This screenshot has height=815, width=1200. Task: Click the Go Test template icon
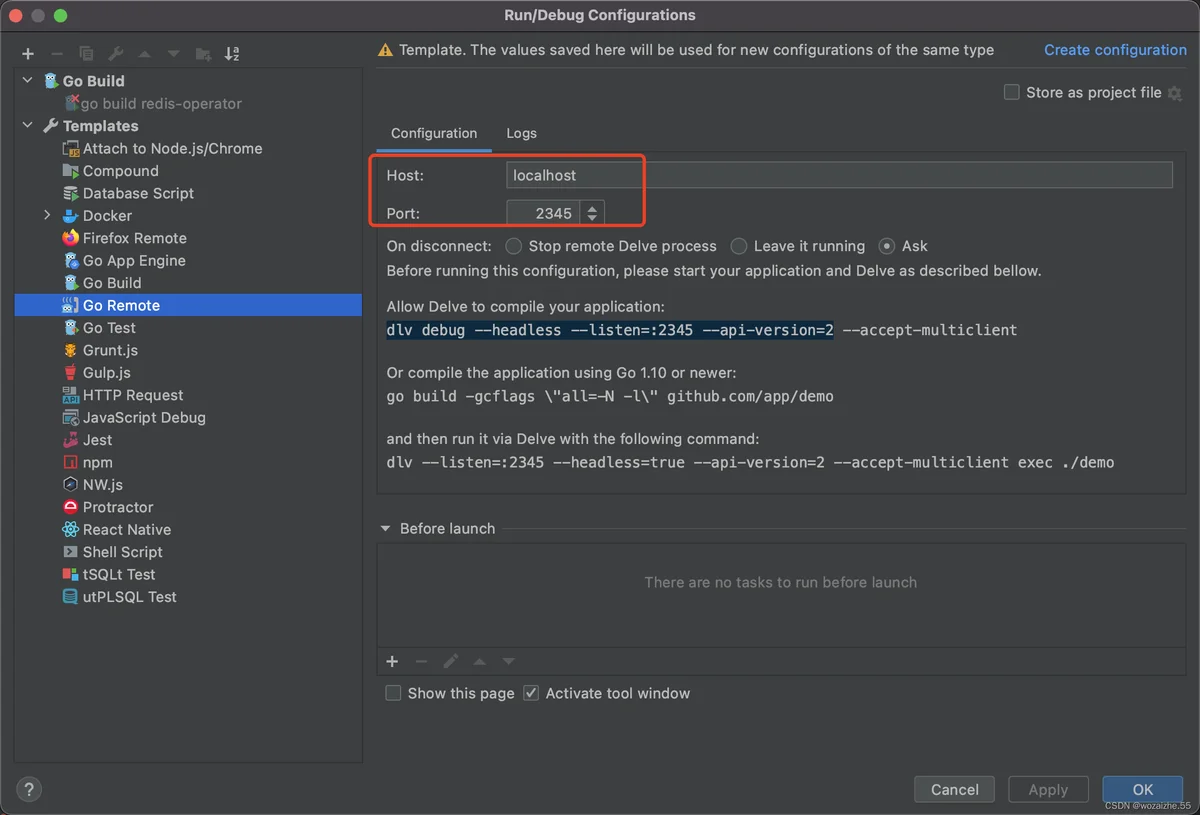(x=70, y=327)
